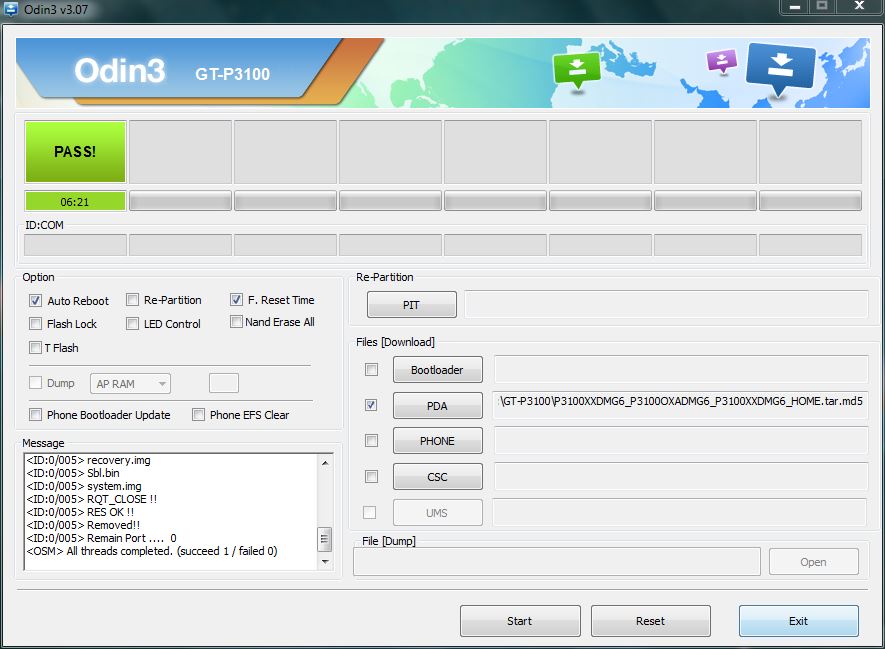Click the Bootloader file button
The image size is (885, 649).
pyautogui.click(x=437, y=370)
